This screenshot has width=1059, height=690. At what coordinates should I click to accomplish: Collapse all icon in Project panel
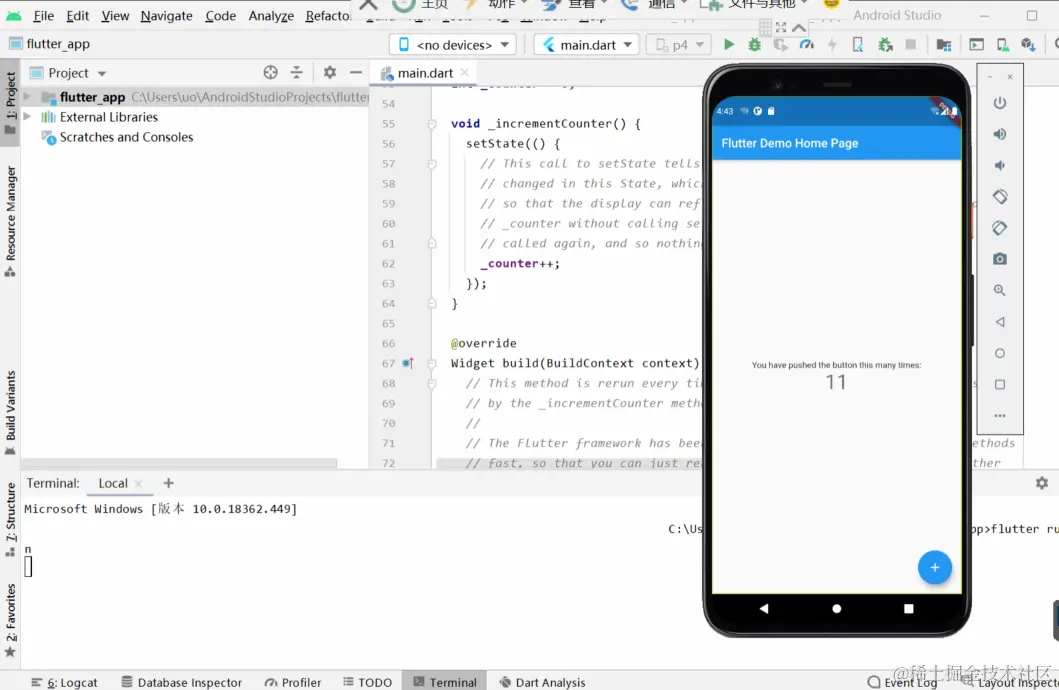(x=296, y=72)
